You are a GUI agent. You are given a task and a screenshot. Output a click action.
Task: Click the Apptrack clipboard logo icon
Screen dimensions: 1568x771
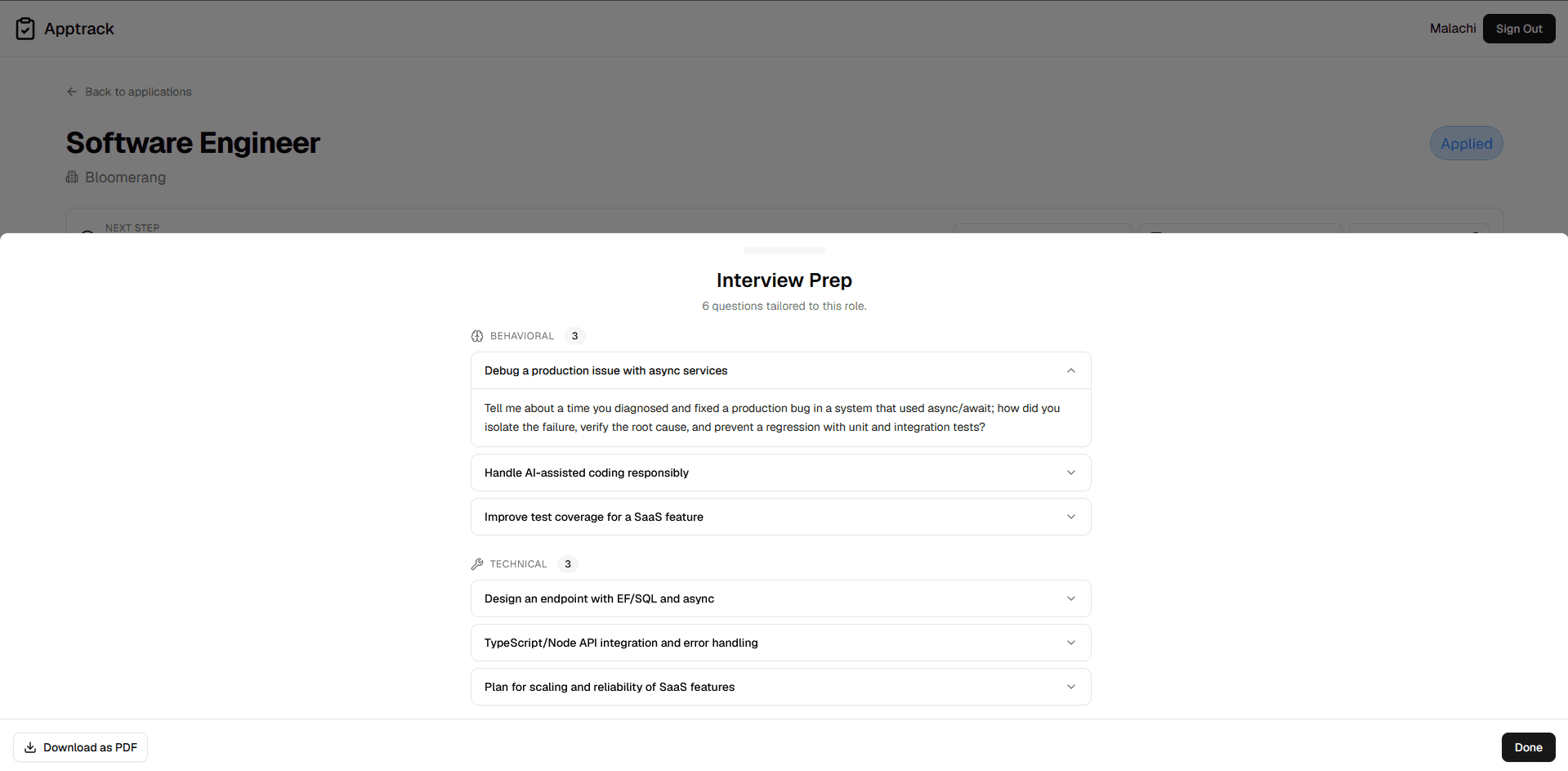[x=25, y=29]
